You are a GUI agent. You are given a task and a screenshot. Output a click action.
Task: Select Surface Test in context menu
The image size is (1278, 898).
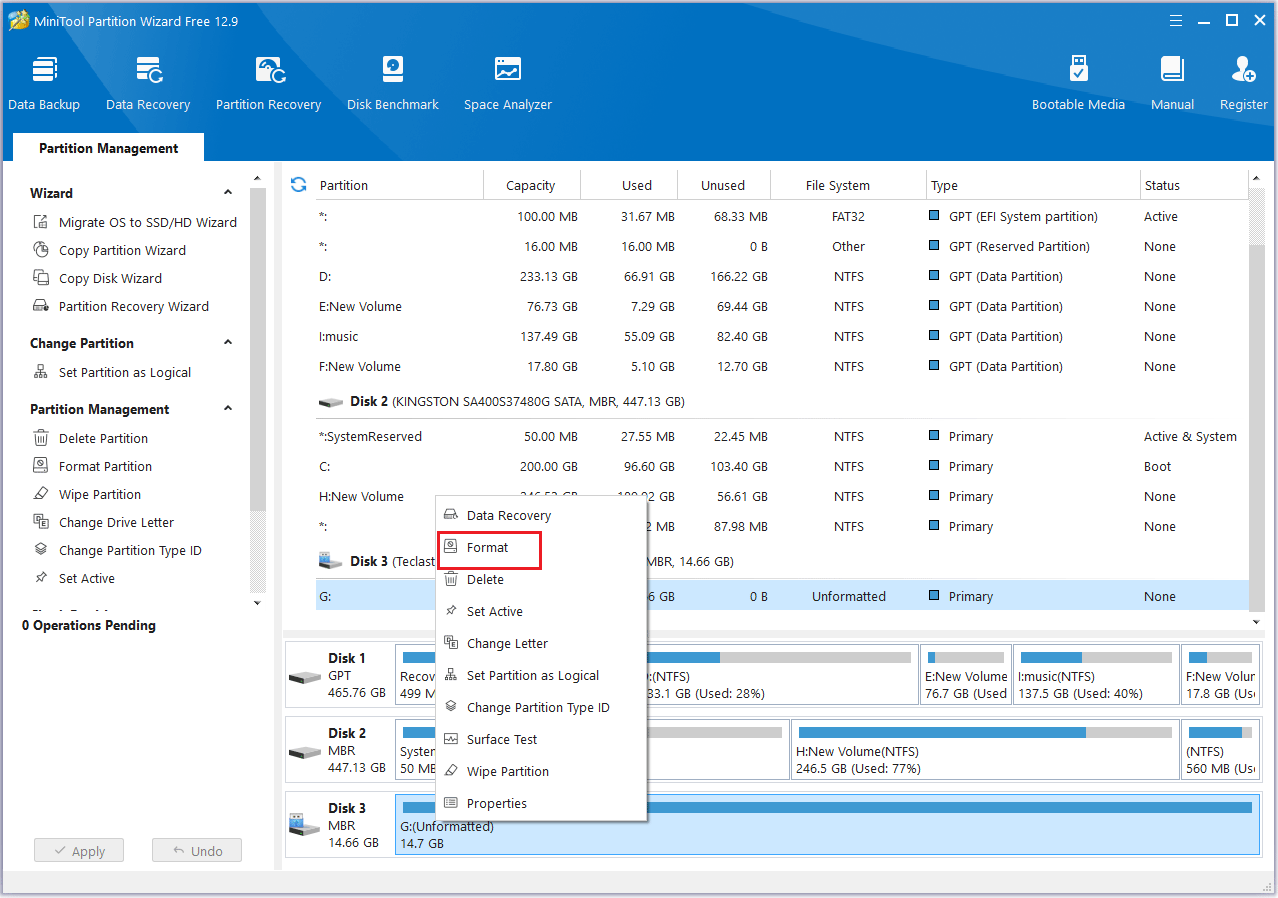[x=541, y=739]
